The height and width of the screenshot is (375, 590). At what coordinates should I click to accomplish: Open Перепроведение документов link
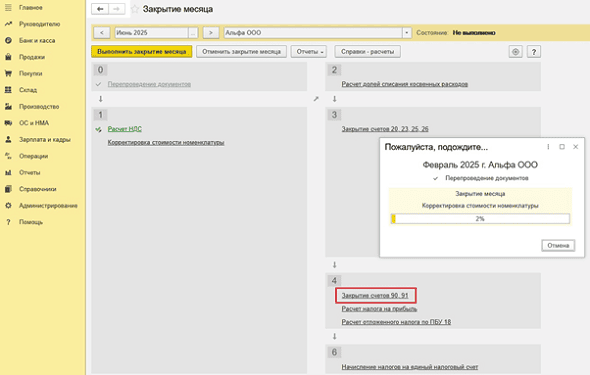click(x=149, y=84)
